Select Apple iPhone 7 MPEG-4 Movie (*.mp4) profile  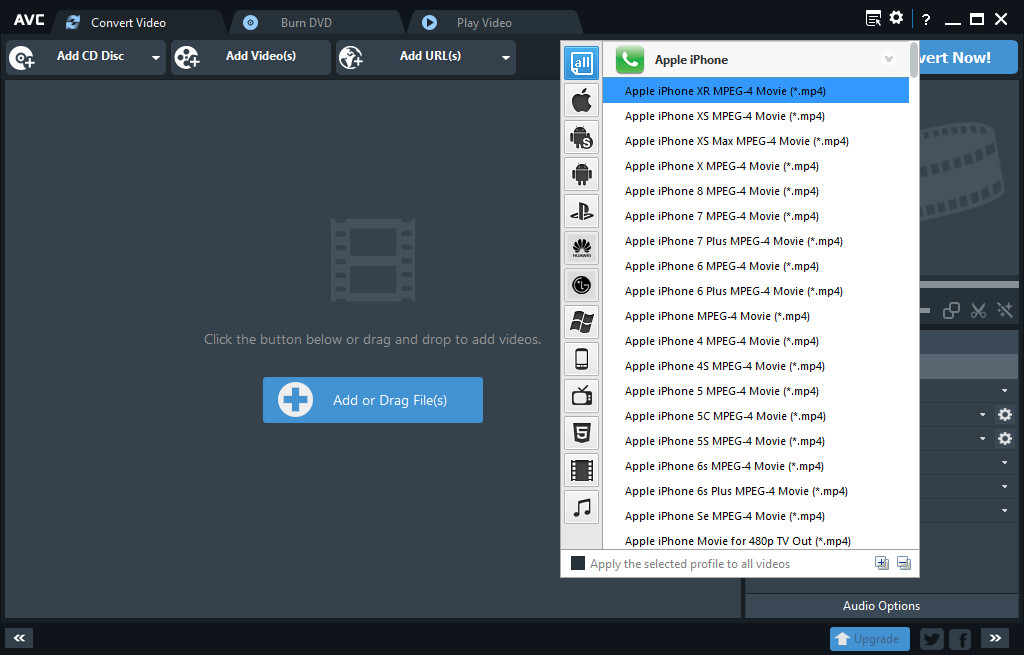(756, 216)
